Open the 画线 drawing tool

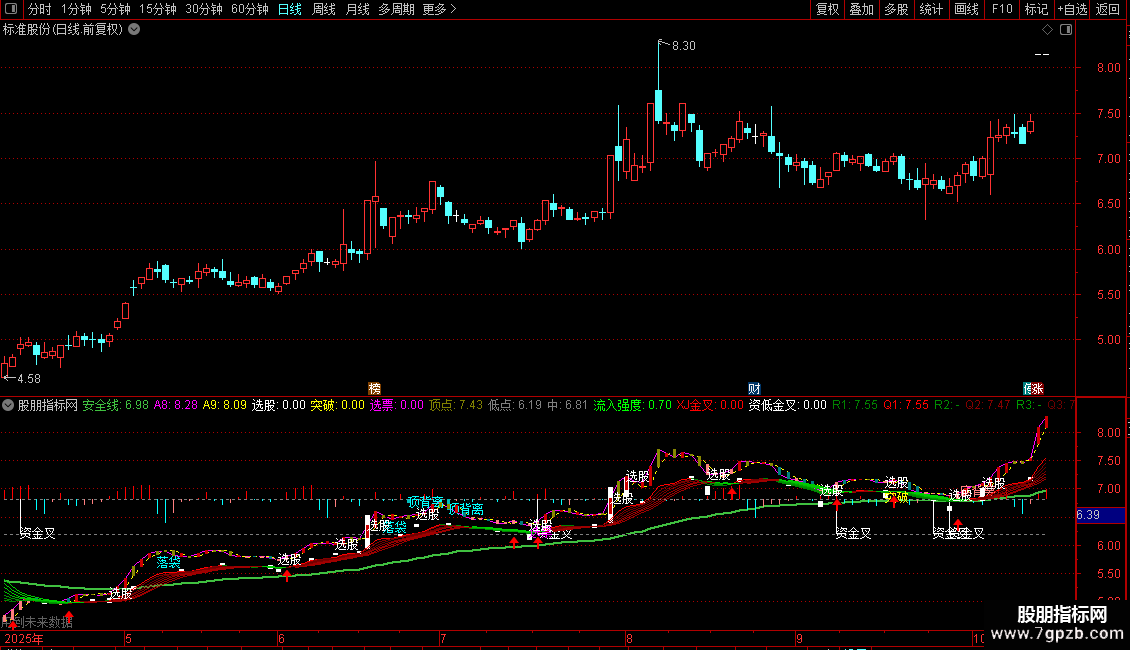pyautogui.click(x=966, y=9)
